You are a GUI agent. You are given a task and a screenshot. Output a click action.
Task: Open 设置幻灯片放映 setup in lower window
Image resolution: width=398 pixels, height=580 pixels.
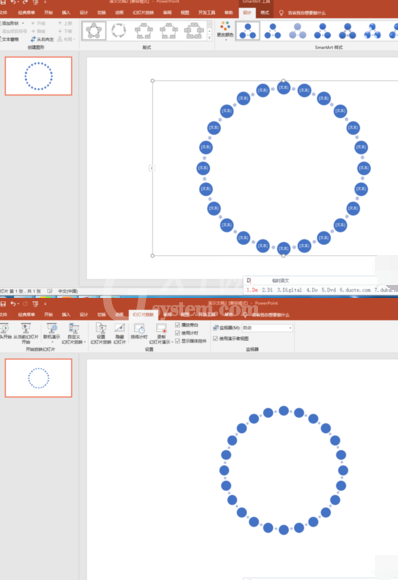[x=101, y=333]
